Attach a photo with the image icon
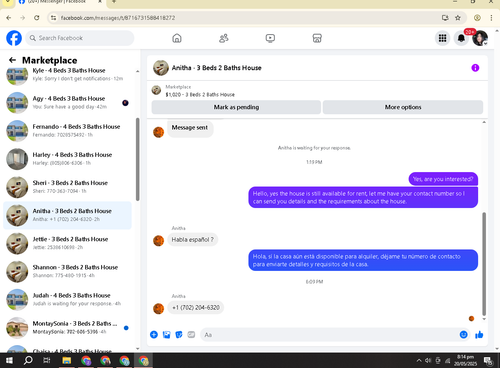Viewport: 500px width, 368px height. coord(166,335)
